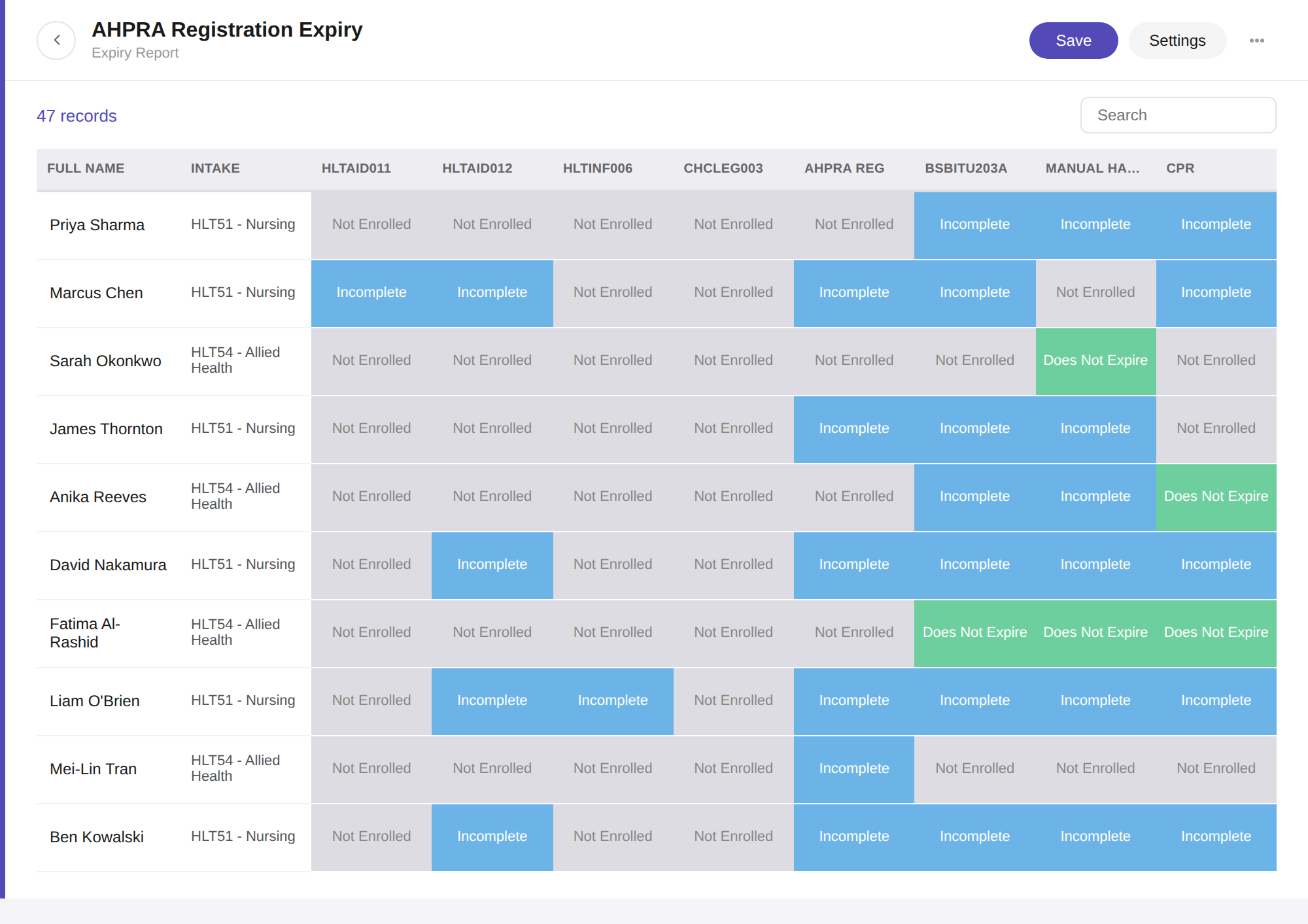Viewport: 1308px width, 924px height.
Task: Click Ben Kowalski's CPR Incomplete cell
Action: [x=1216, y=837]
